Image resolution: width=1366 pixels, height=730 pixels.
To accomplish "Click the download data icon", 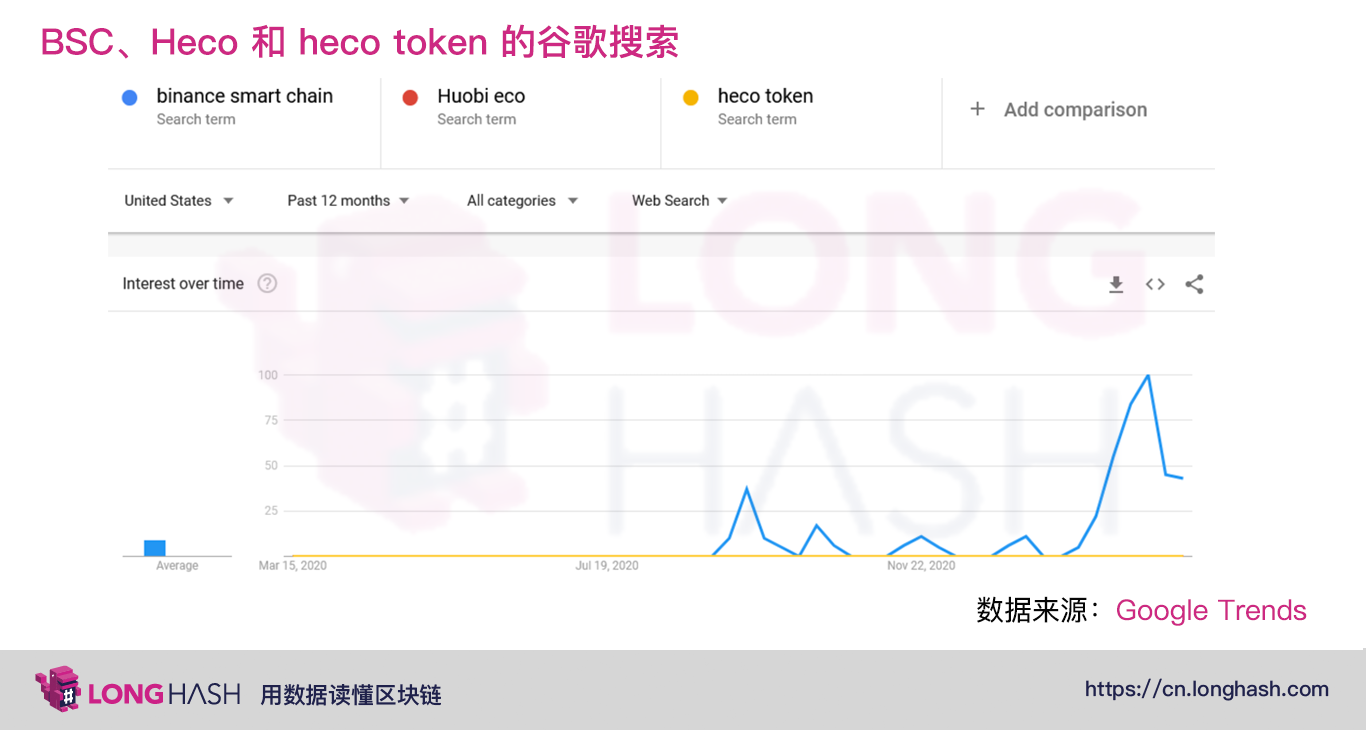I will pyautogui.click(x=1116, y=284).
